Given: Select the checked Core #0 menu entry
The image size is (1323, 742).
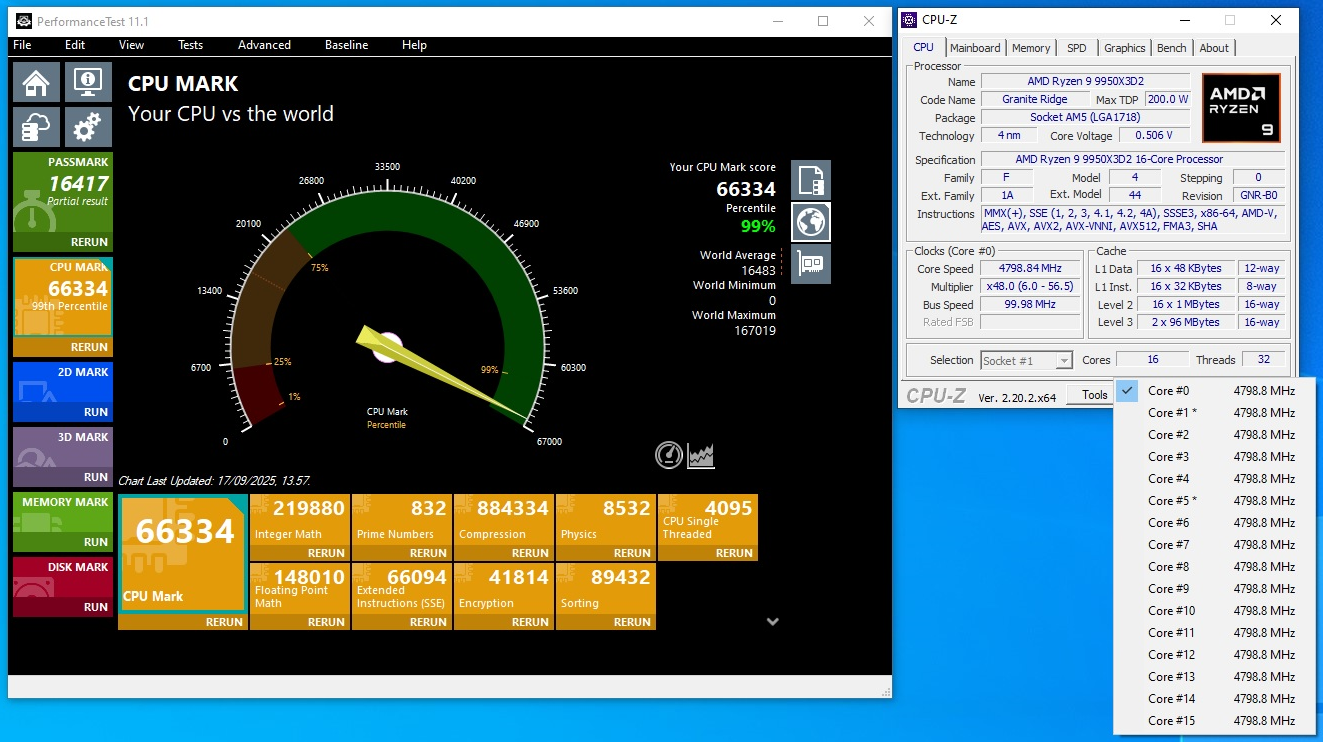Looking at the screenshot, I should click(x=1215, y=391).
